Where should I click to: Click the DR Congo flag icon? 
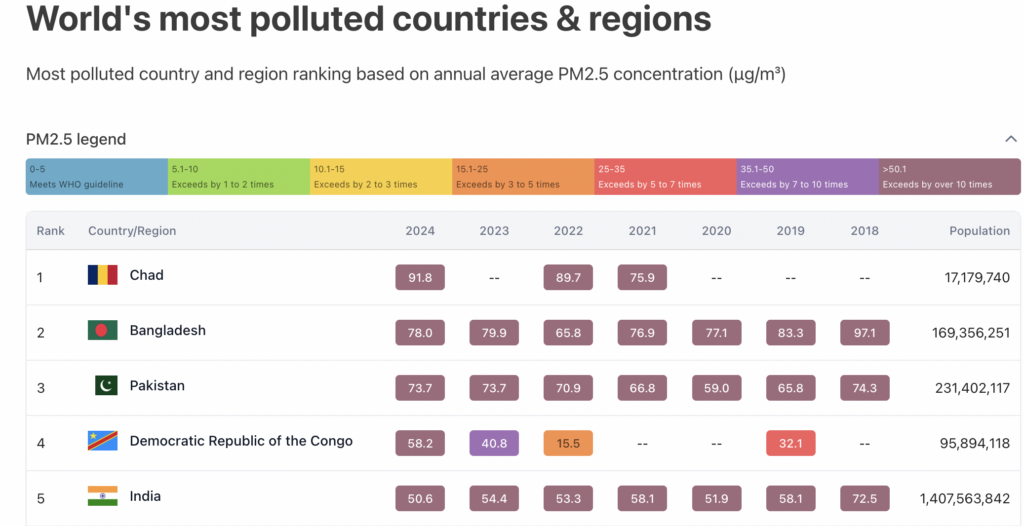tap(103, 441)
